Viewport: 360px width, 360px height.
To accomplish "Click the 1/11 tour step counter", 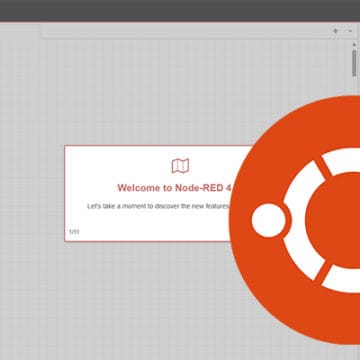I will click(74, 232).
